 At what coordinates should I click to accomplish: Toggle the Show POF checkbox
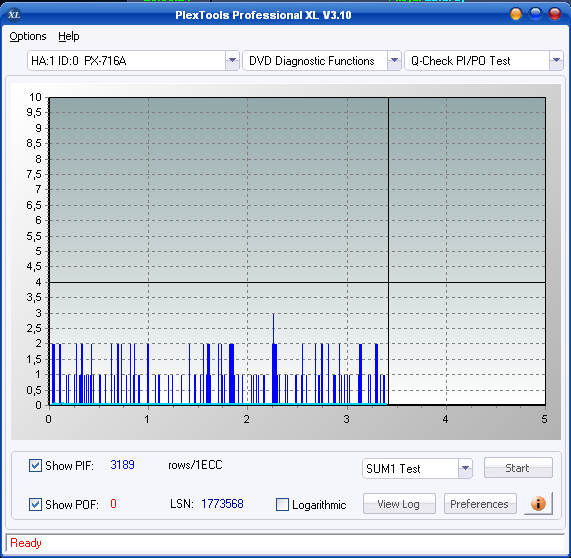click(x=35, y=504)
